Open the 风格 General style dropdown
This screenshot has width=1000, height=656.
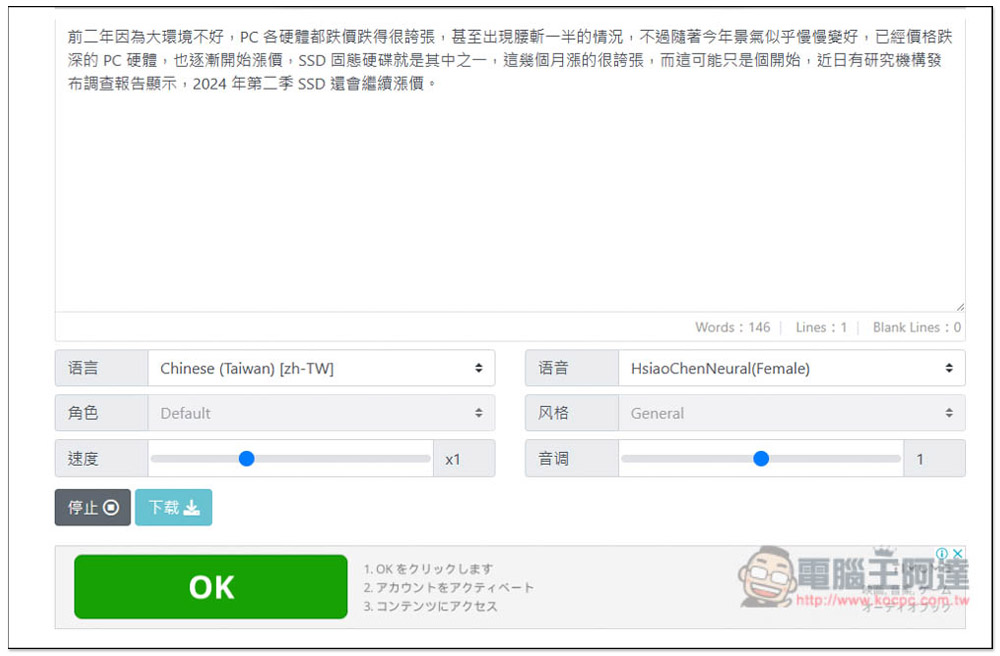tap(791, 413)
